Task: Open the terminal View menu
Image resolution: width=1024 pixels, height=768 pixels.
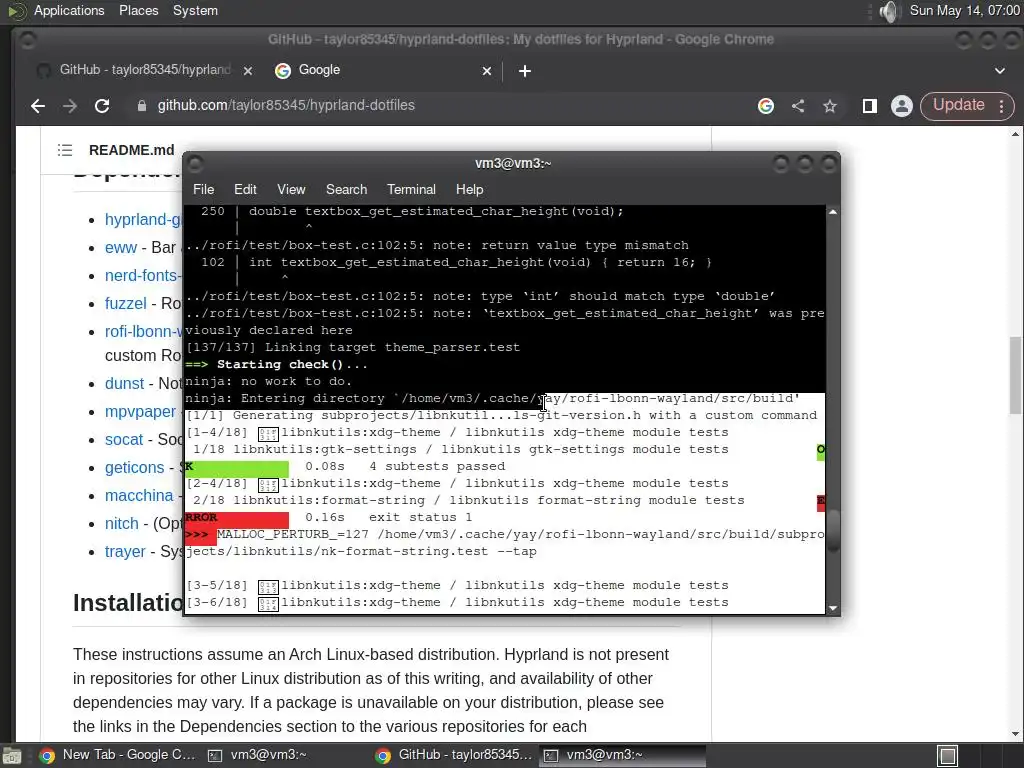Action: [291, 189]
